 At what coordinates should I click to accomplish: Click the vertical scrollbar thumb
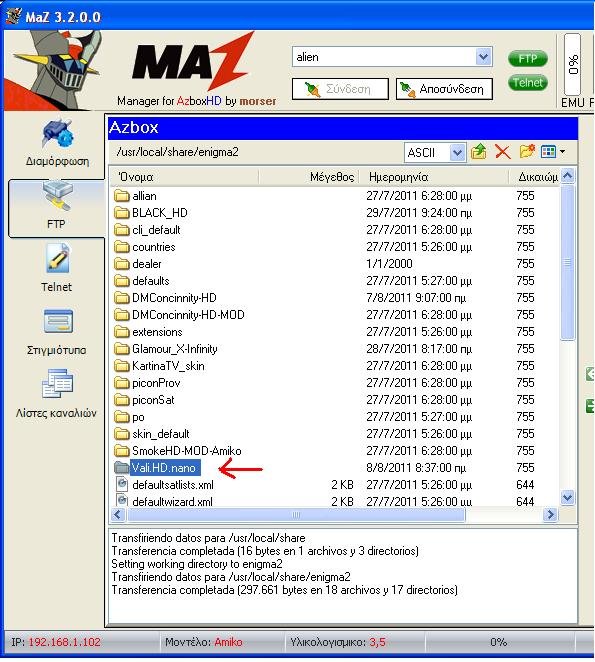(x=568, y=262)
